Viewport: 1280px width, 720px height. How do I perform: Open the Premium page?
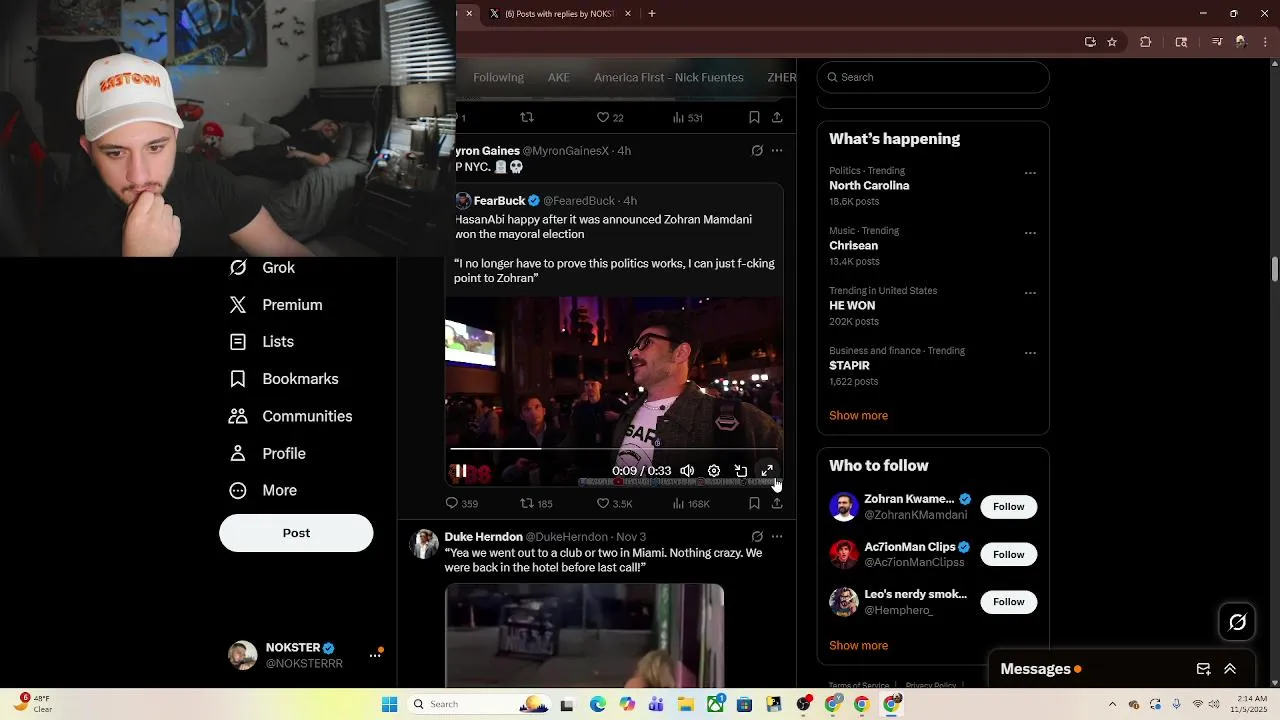[x=276, y=305]
